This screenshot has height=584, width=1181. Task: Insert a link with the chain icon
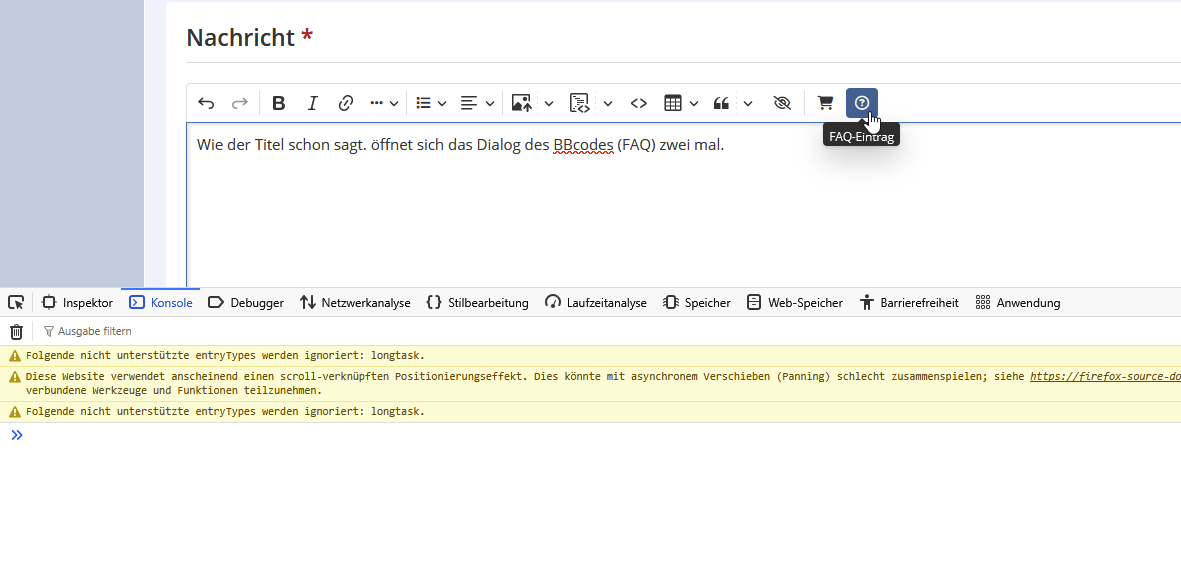[346, 103]
